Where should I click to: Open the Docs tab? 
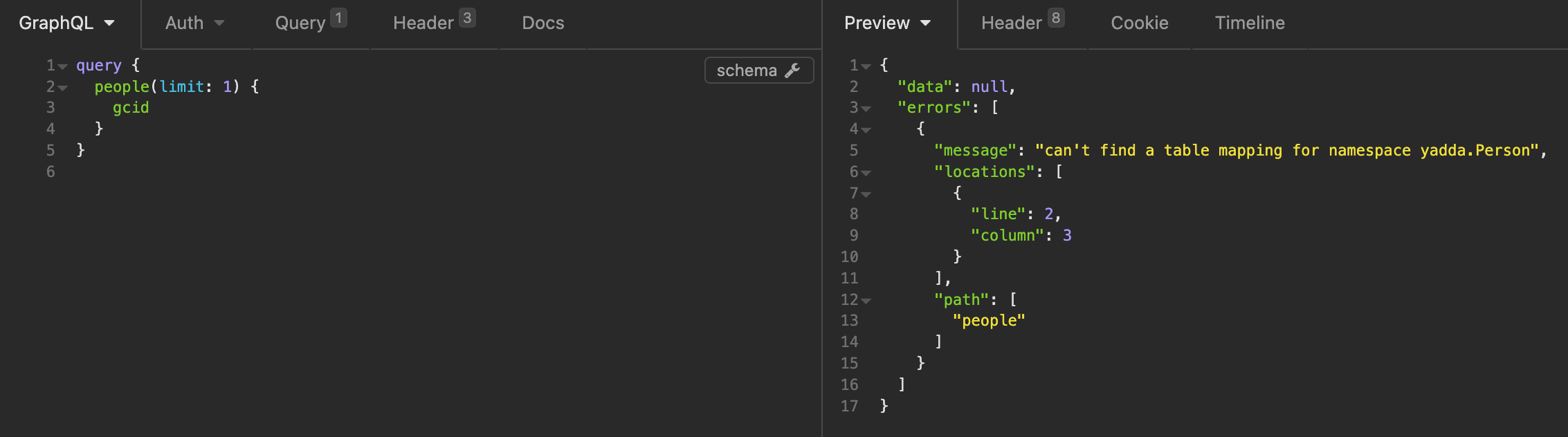click(x=543, y=24)
